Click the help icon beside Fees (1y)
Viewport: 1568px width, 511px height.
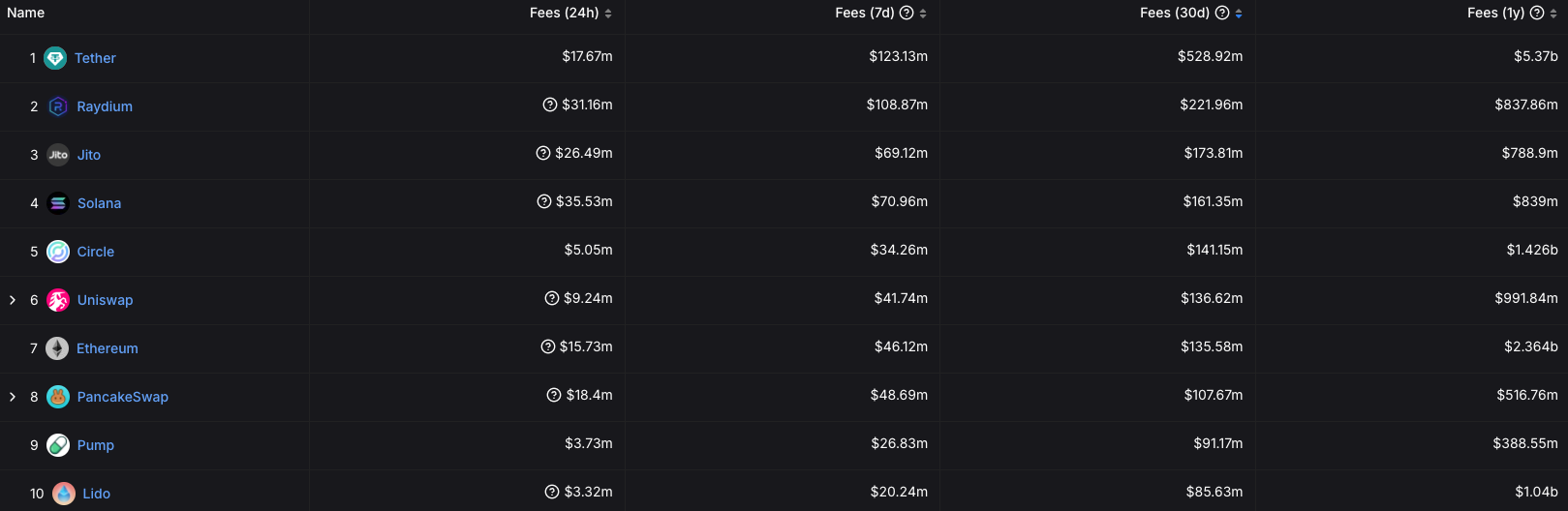(x=1537, y=13)
